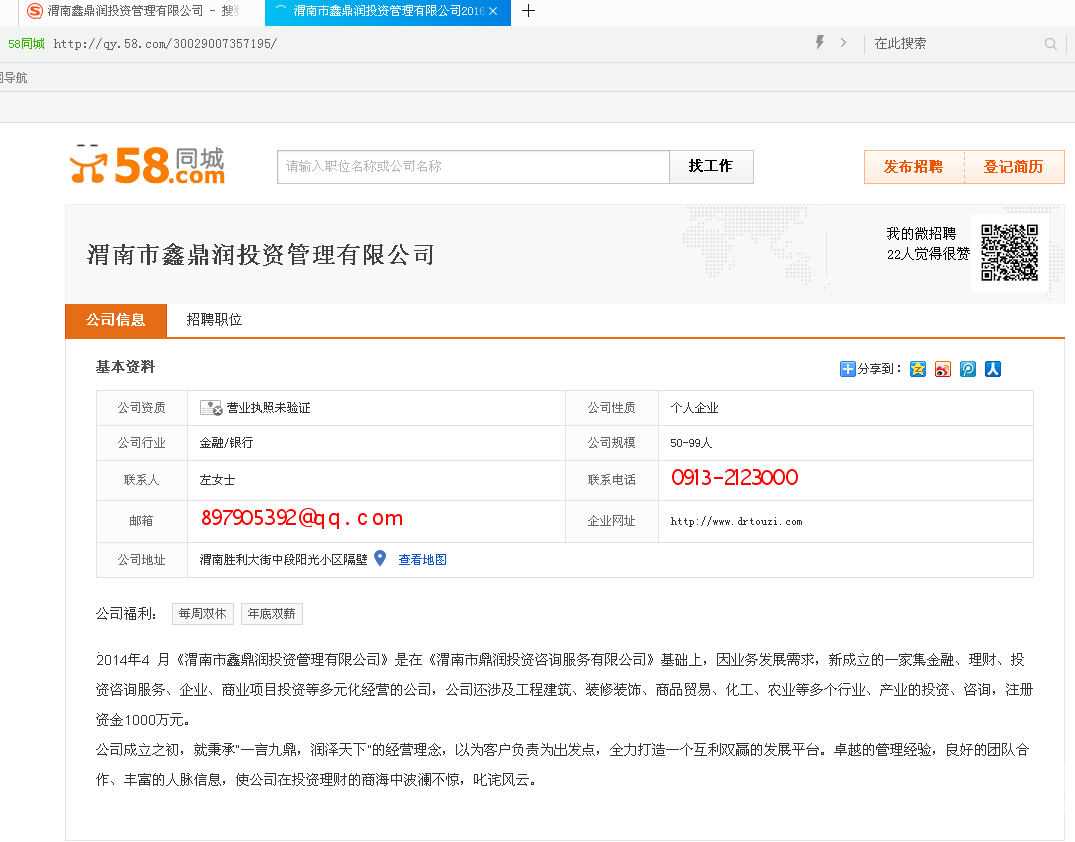Switch to the first Sogou search browser tab
This screenshot has width=1075, height=842.
click(x=135, y=11)
